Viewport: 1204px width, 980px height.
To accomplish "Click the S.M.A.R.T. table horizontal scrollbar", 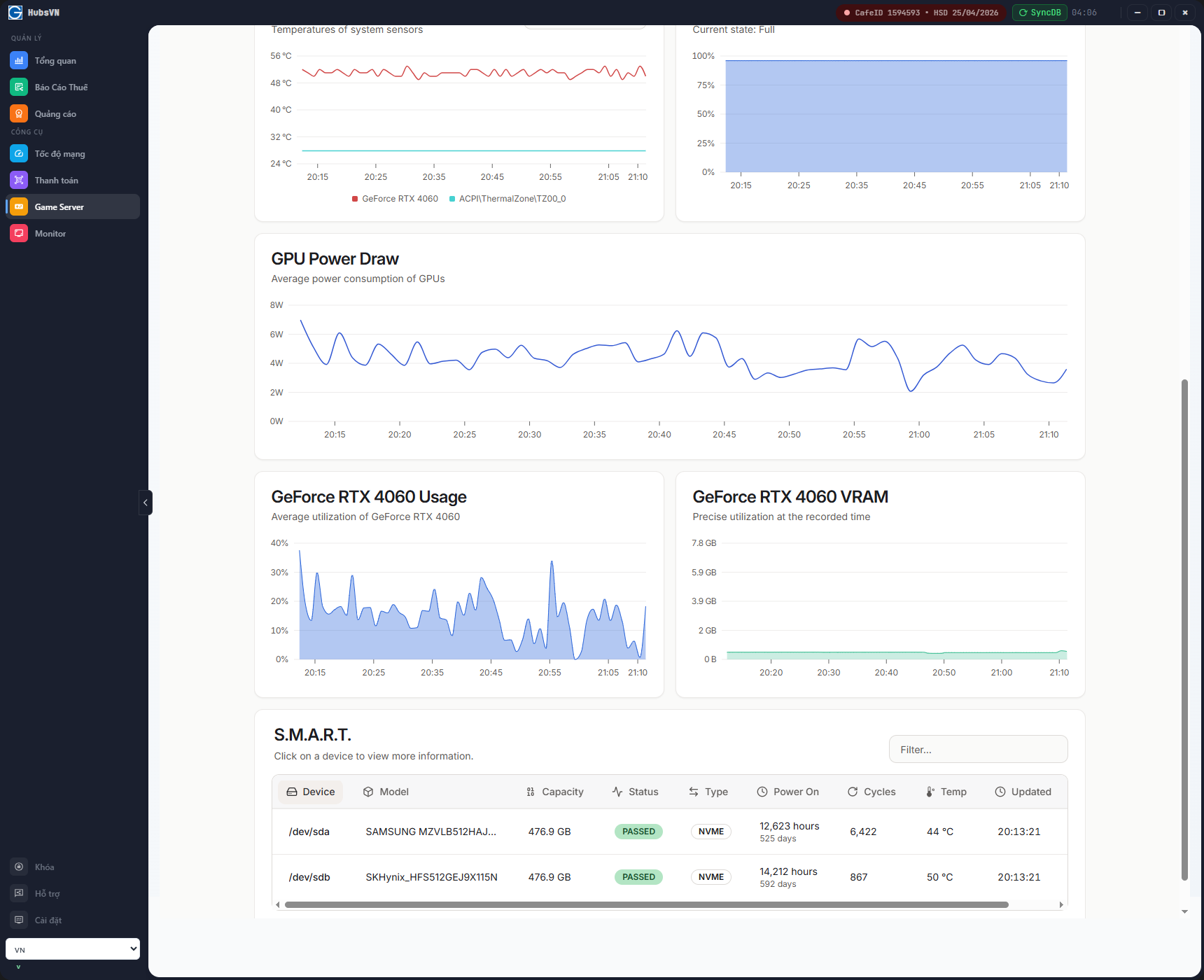I will click(x=646, y=905).
